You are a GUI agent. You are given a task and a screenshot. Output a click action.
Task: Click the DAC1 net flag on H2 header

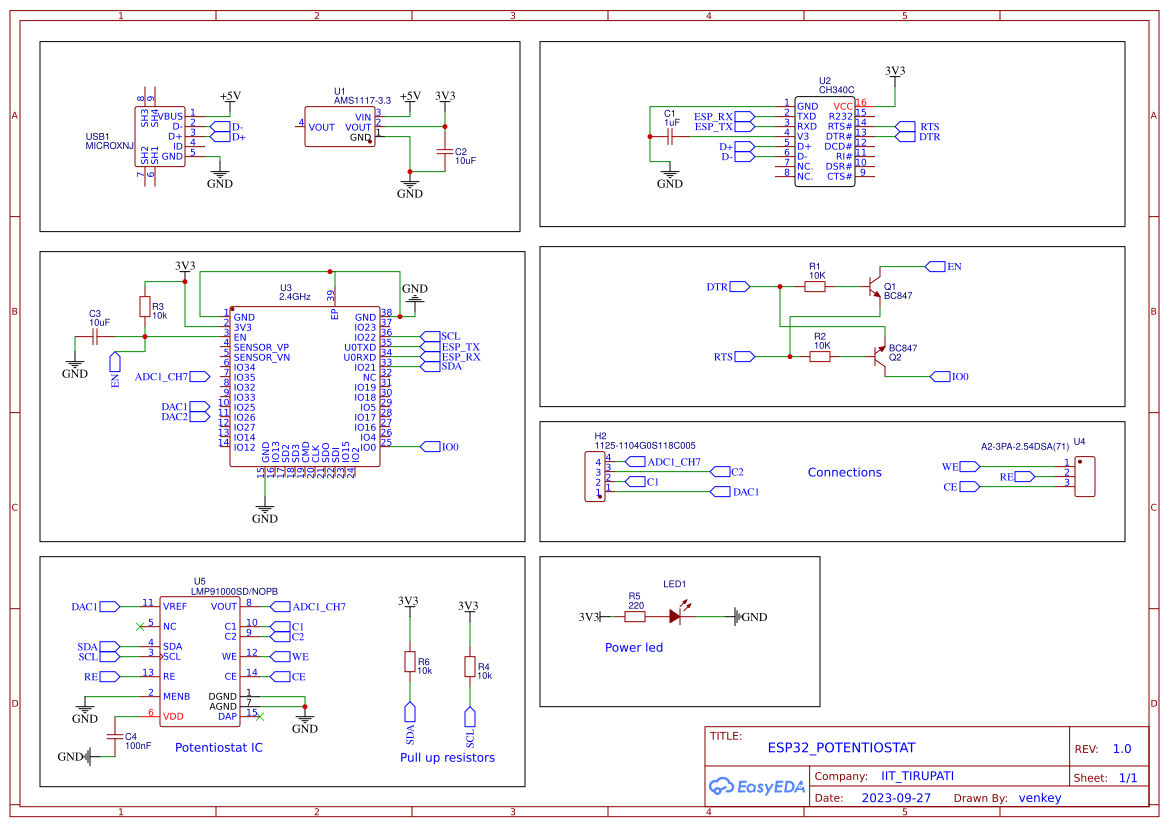click(736, 492)
